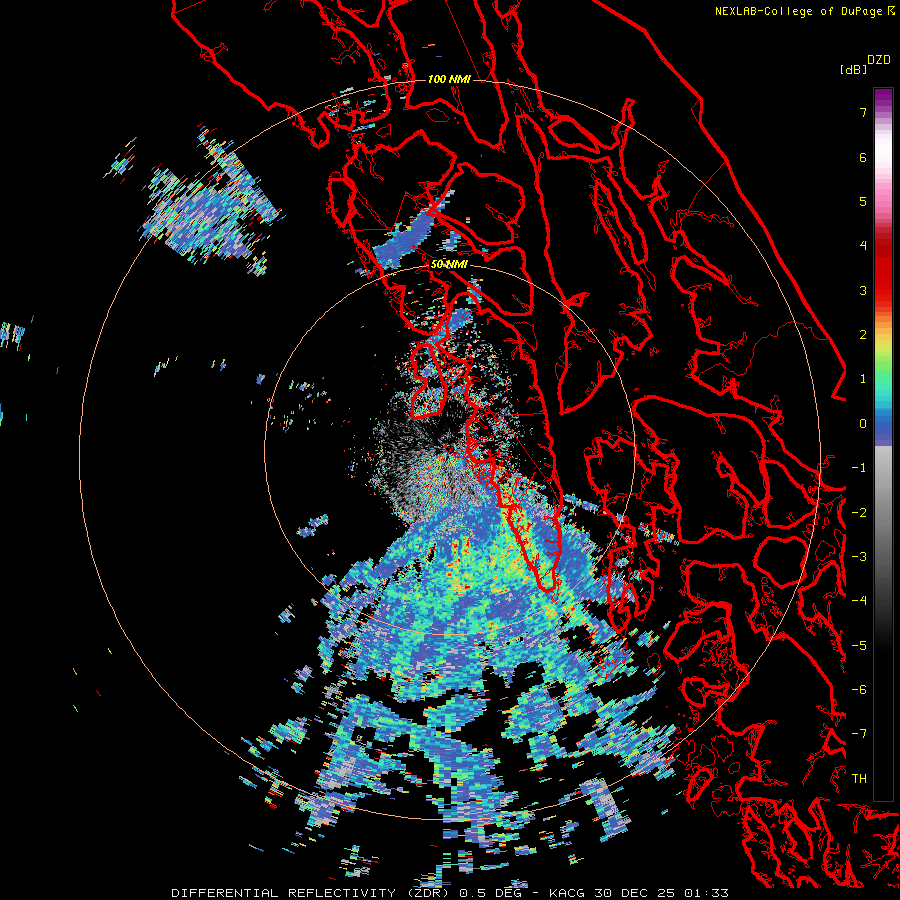Click the -3 value on color scale

click(x=859, y=557)
